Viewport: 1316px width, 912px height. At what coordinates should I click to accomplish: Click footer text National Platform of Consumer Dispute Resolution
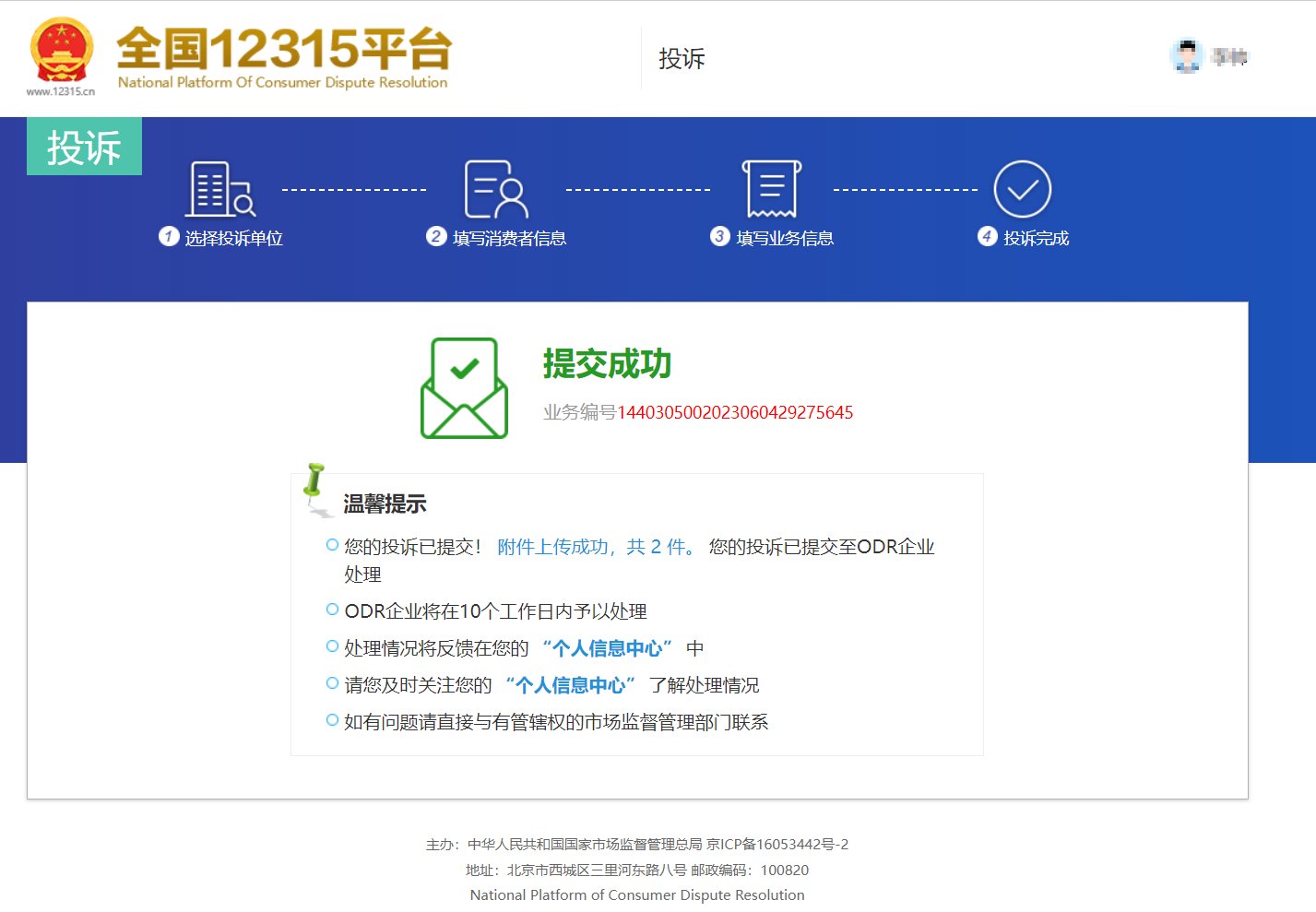click(637, 894)
